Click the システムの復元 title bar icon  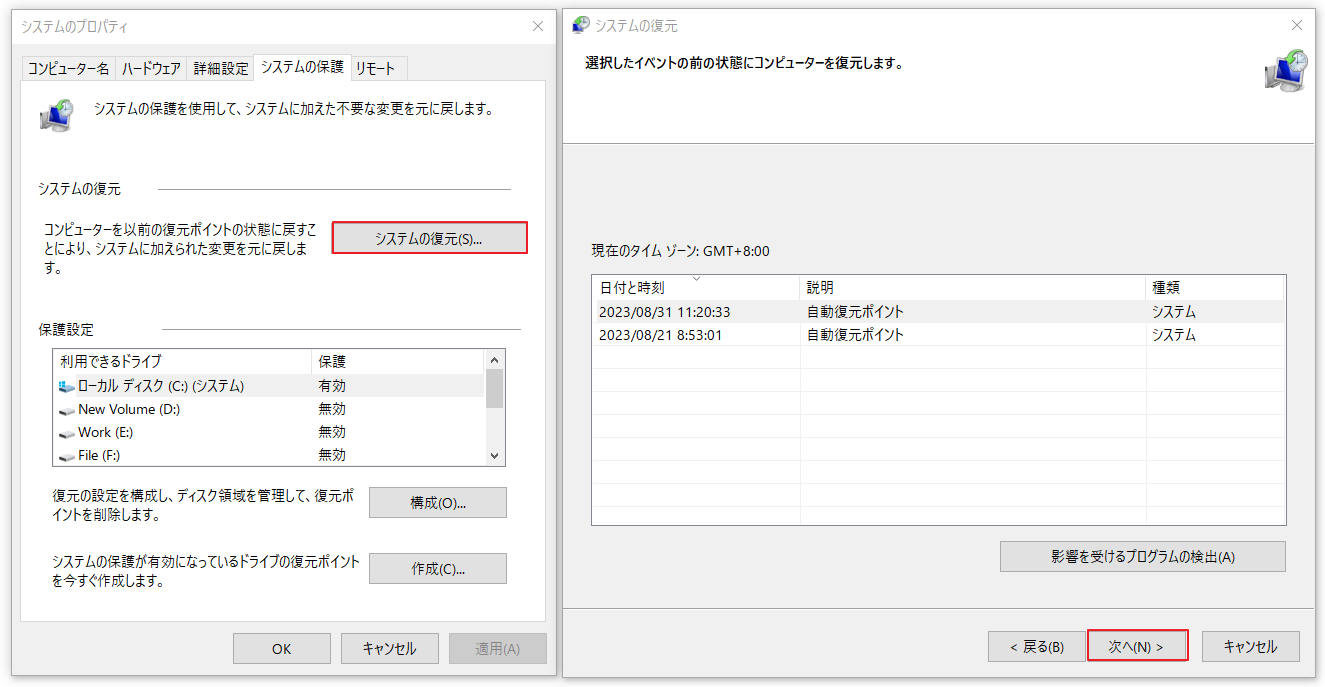[580, 25]
